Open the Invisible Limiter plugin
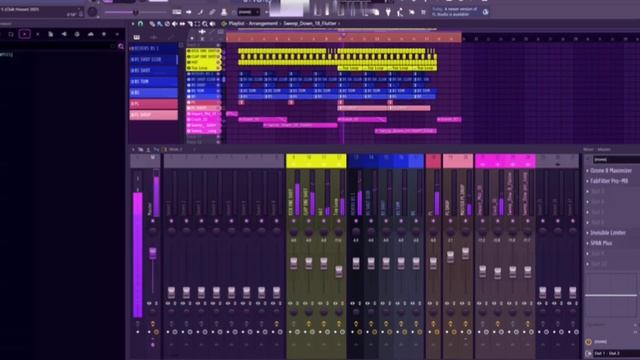The height and width of the screenshot is (360, 640). [x=608, y=233]
